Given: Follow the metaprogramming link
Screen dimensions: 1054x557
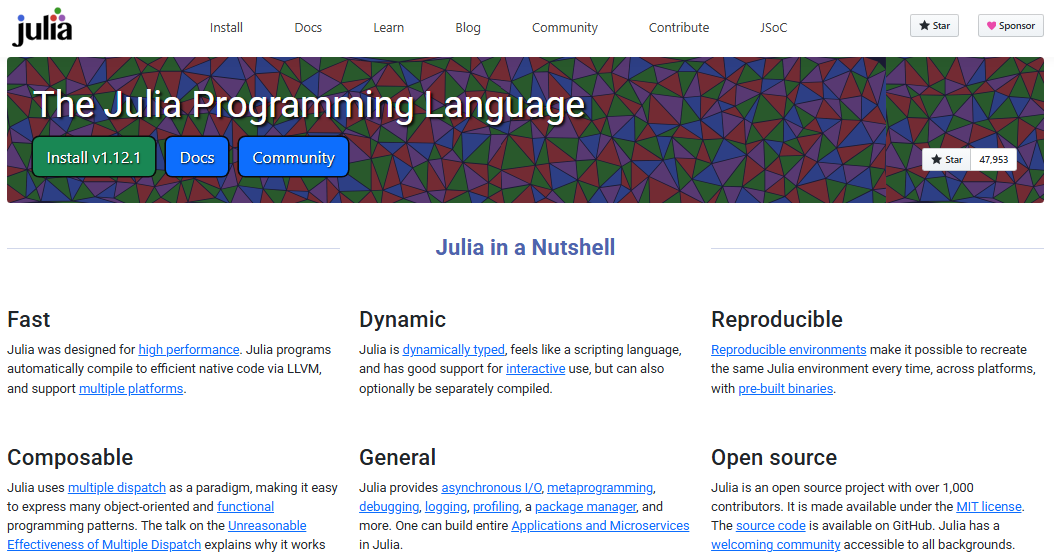Looking at the screenshot, I should (600, 487).
